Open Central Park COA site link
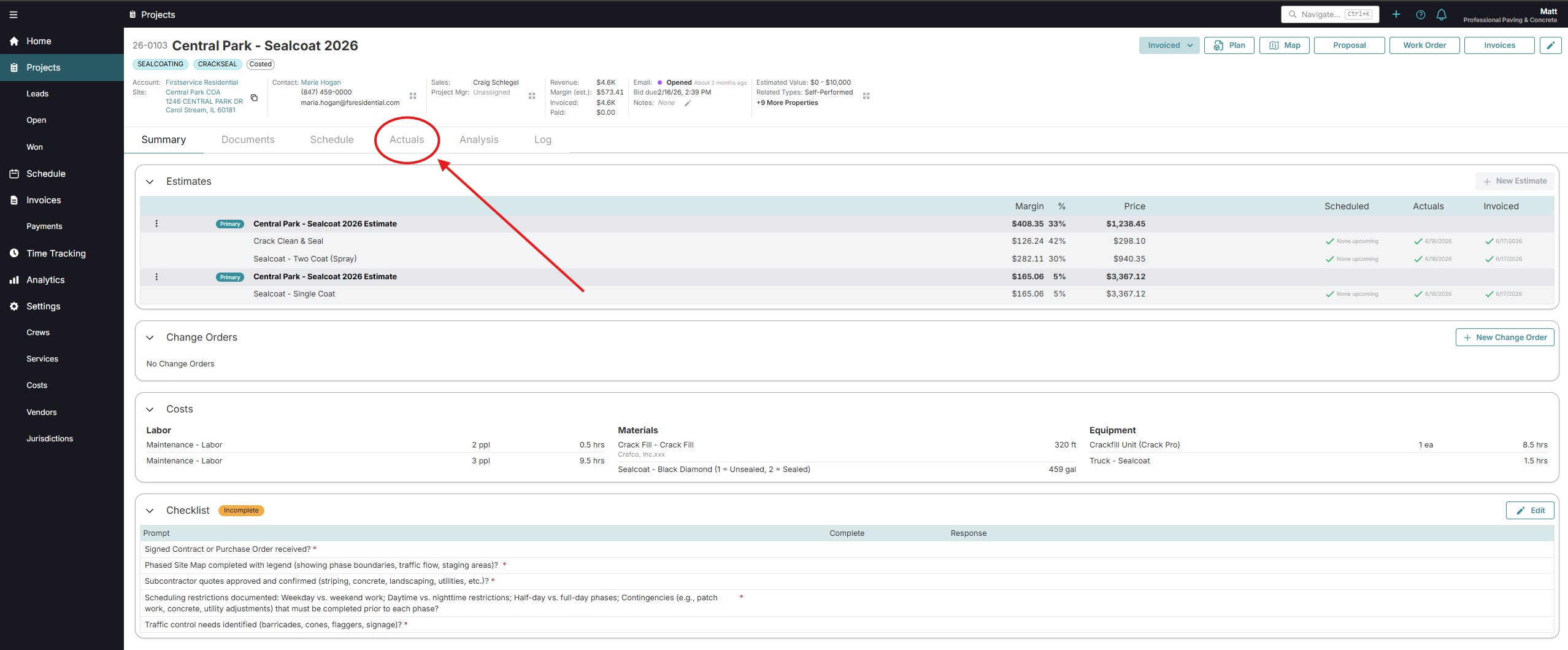 click(193, 92)
